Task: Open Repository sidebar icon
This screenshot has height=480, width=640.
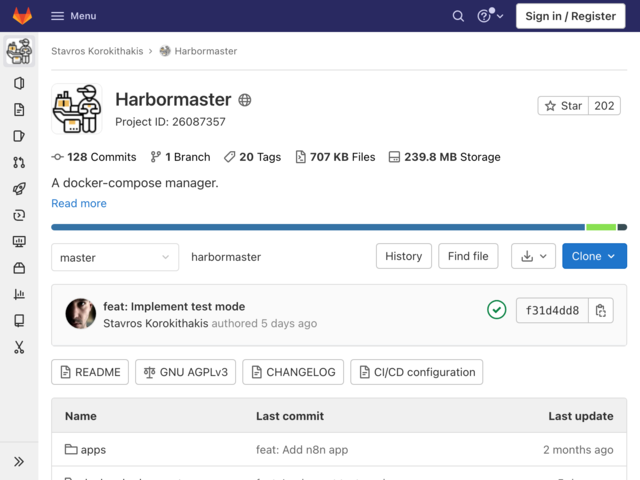Action: point(19,110)
